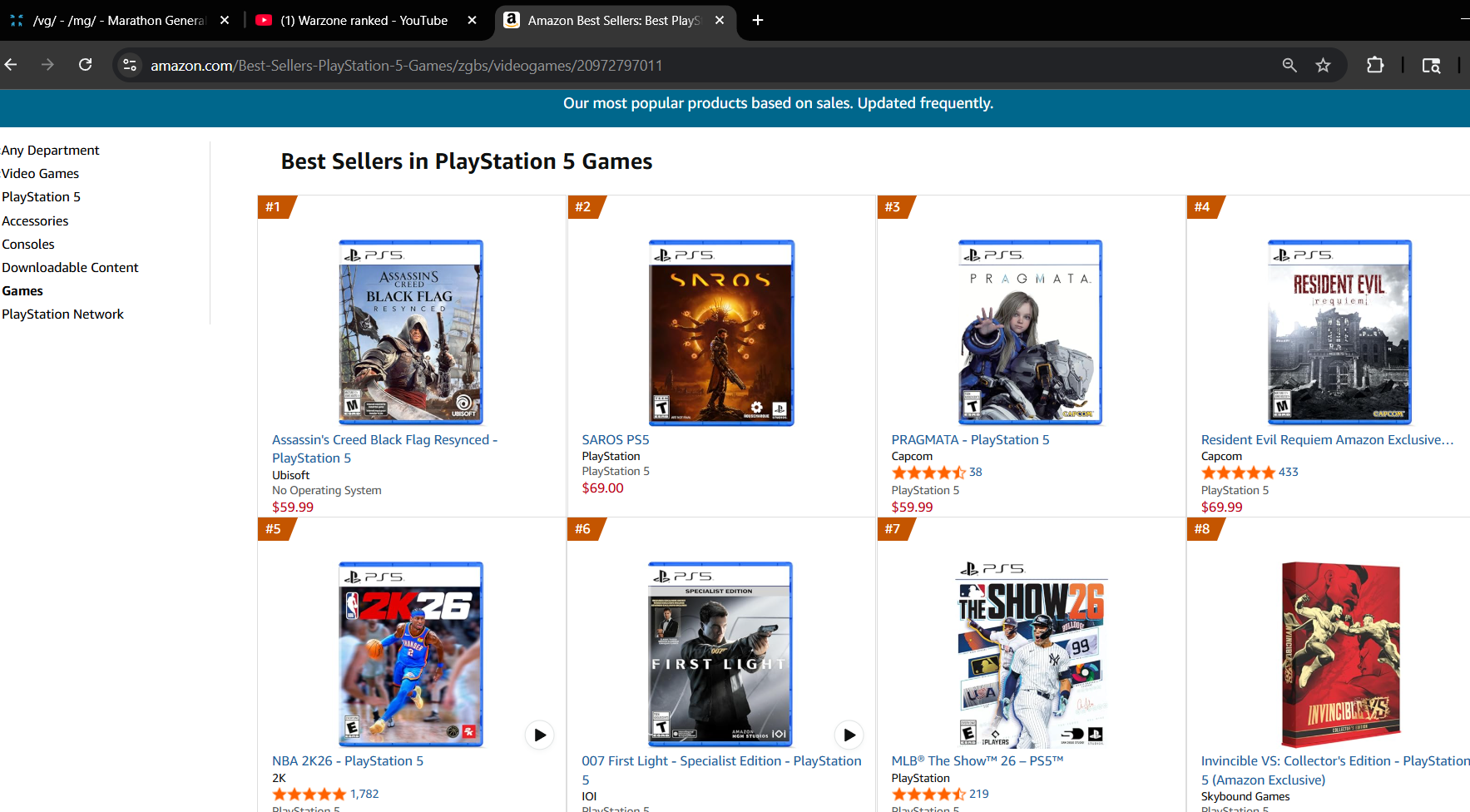View Resident Evil Requiem's 433 ratings
The height and width of the screenshot is (812, 1470).
pos(1250,473)
